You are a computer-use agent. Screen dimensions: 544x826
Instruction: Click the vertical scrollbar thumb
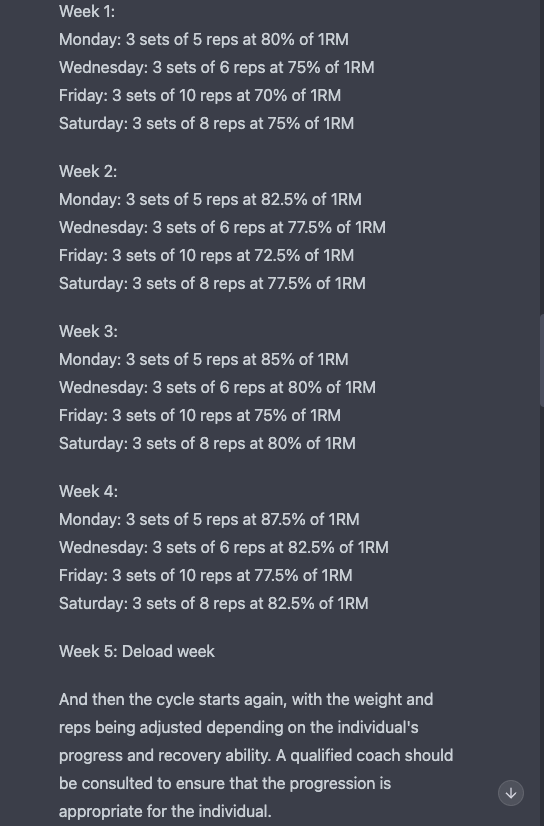(542, 360)
